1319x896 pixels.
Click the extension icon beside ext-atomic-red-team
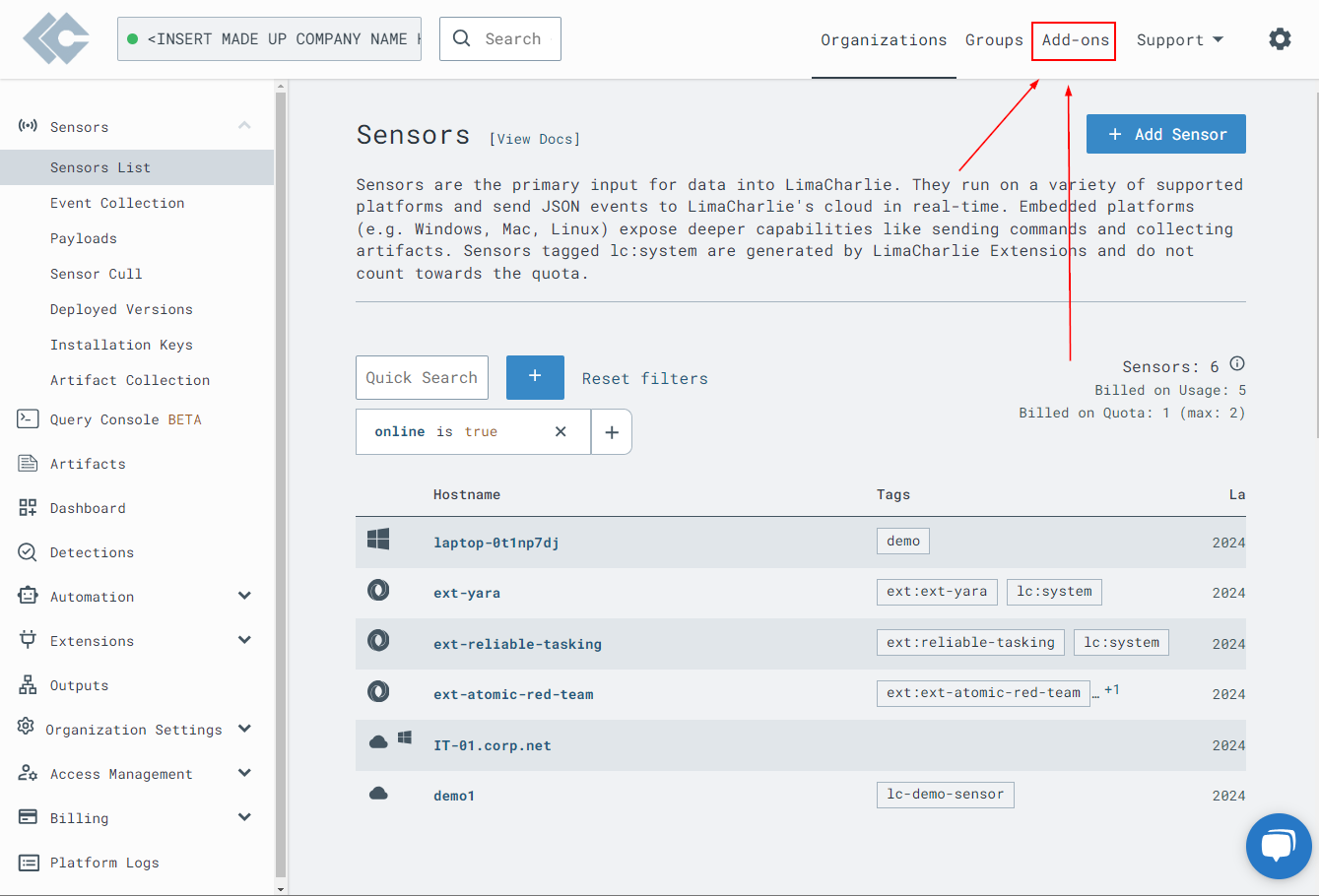tap(378, 691)
